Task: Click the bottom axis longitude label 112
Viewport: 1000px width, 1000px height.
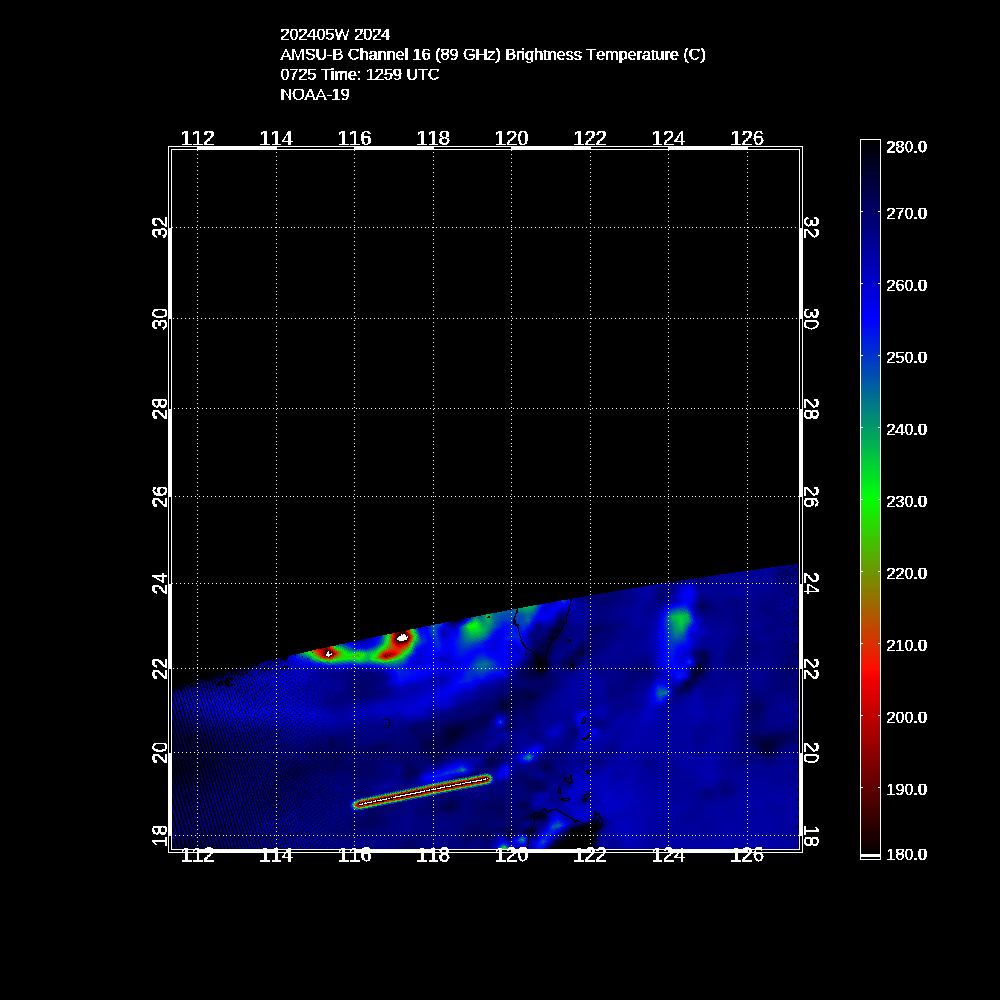Action: pos(198,855)
